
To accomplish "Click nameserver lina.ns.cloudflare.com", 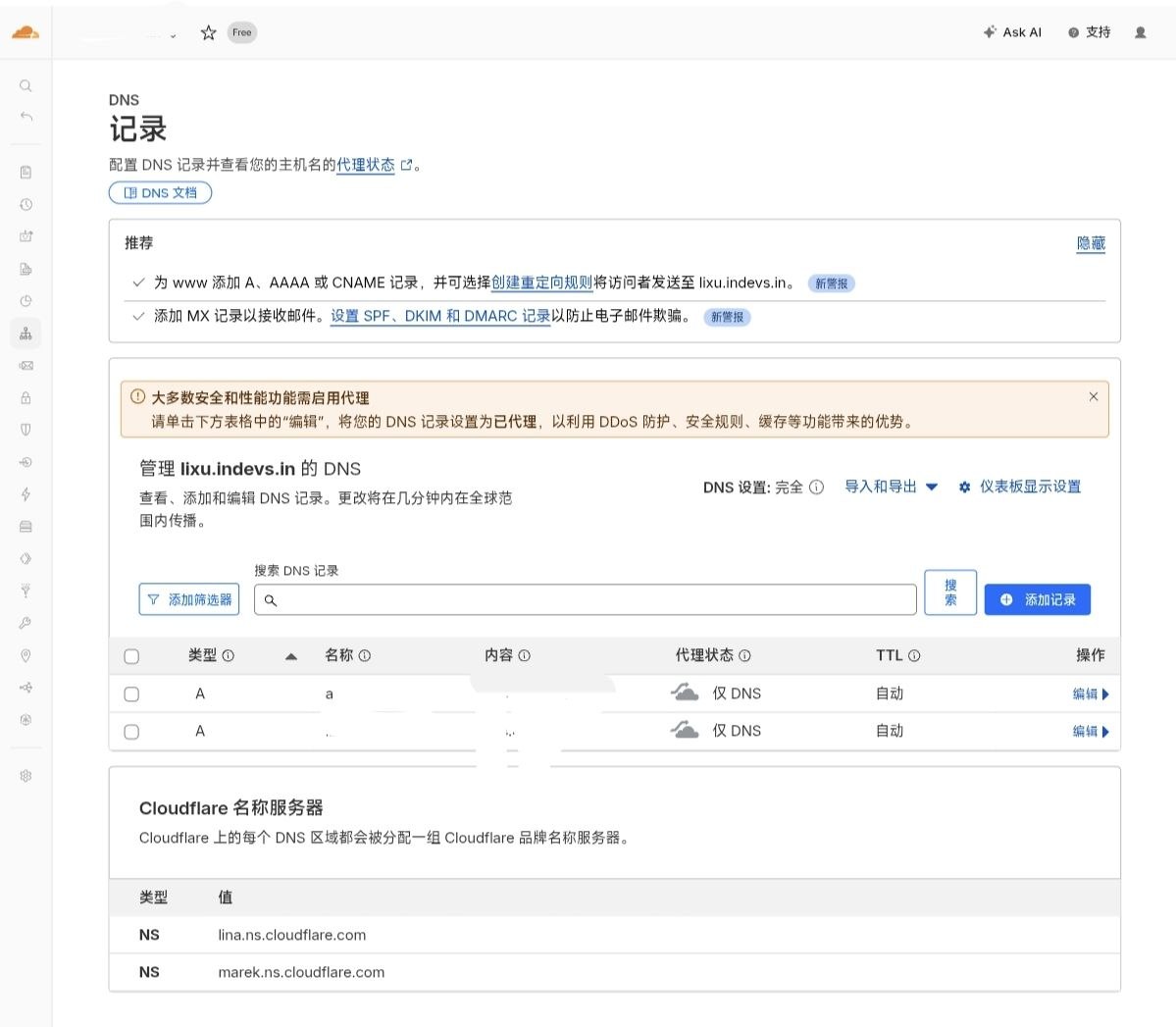I will tap(291, 935).
